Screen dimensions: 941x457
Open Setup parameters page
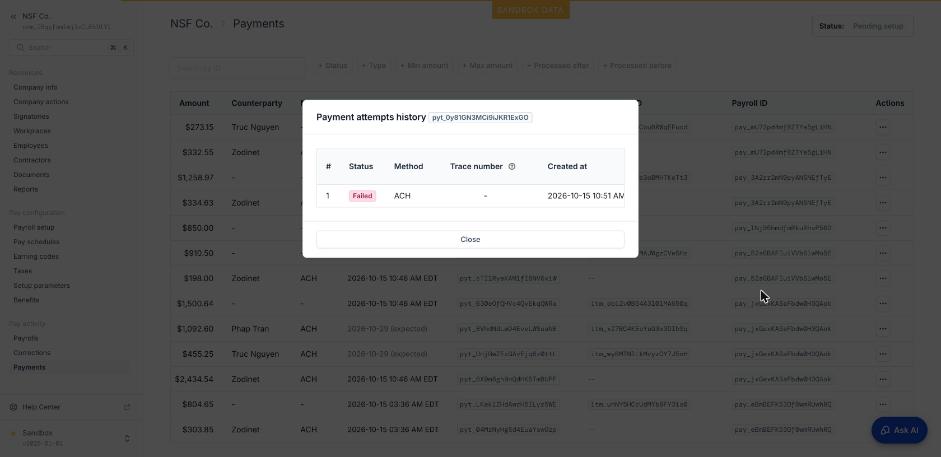coord(41,285)
